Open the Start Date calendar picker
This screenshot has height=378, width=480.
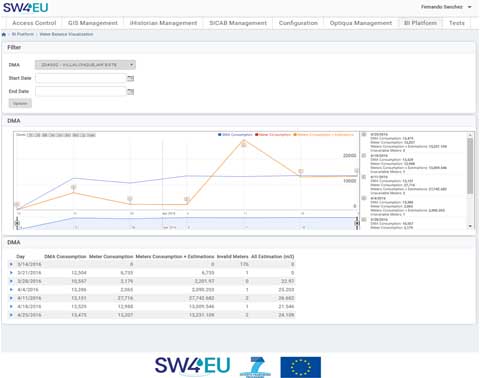coord(131,78)
